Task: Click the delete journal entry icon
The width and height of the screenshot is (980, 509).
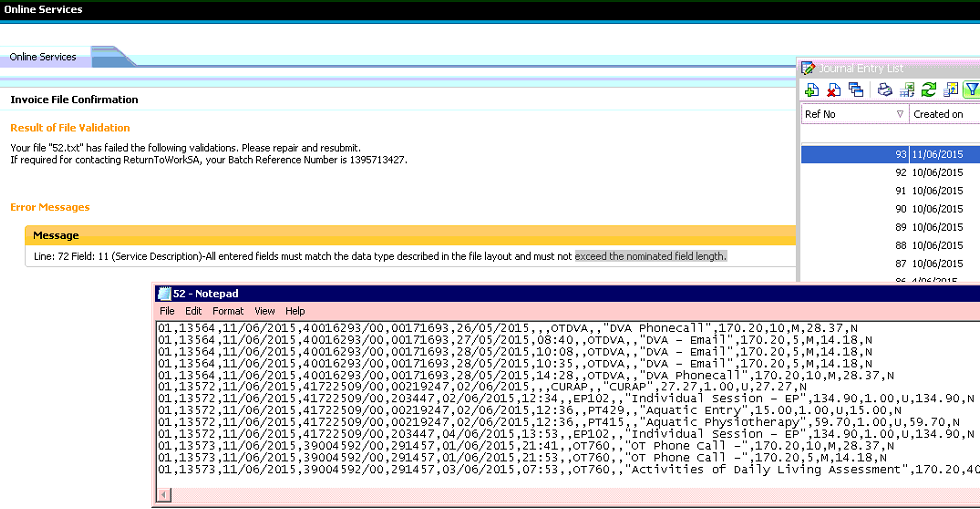Action: (833, 90)
